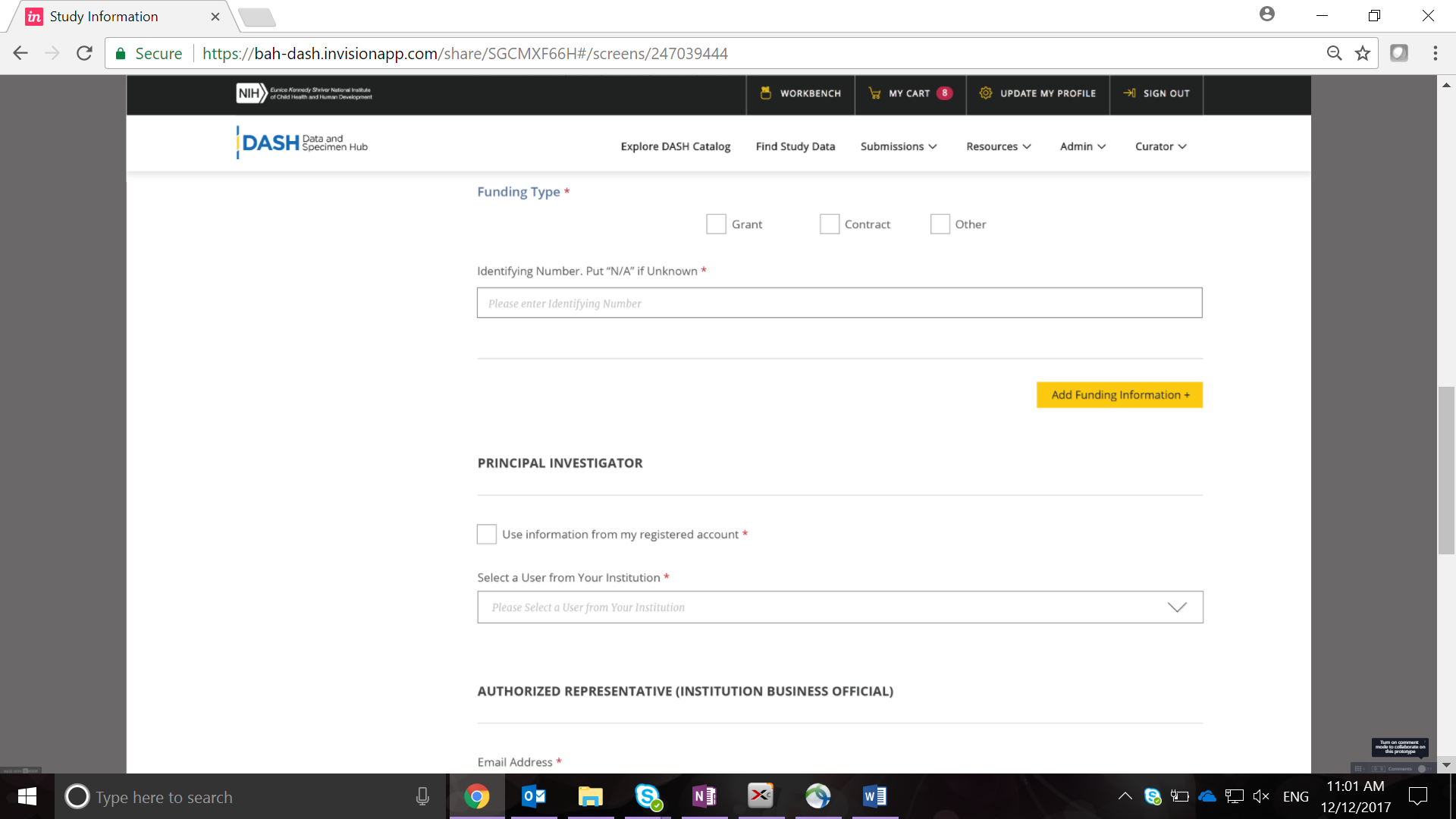Screen dimensions: 1456x819
Task: Tick the Other funding type checkbox
Action: pos(940,224)
